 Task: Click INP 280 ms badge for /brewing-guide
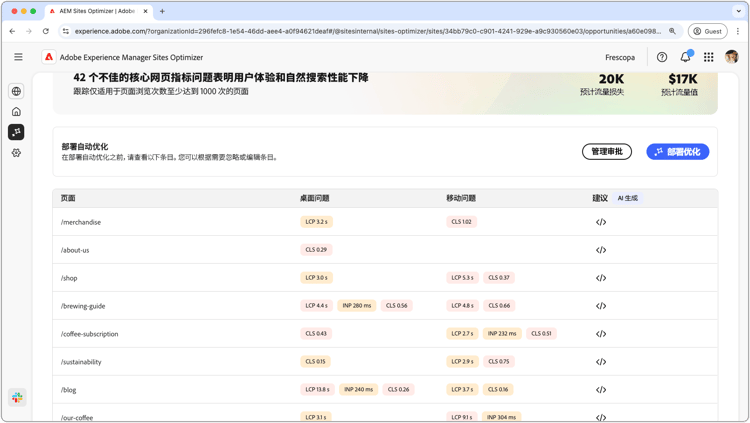tap(357, 305)
